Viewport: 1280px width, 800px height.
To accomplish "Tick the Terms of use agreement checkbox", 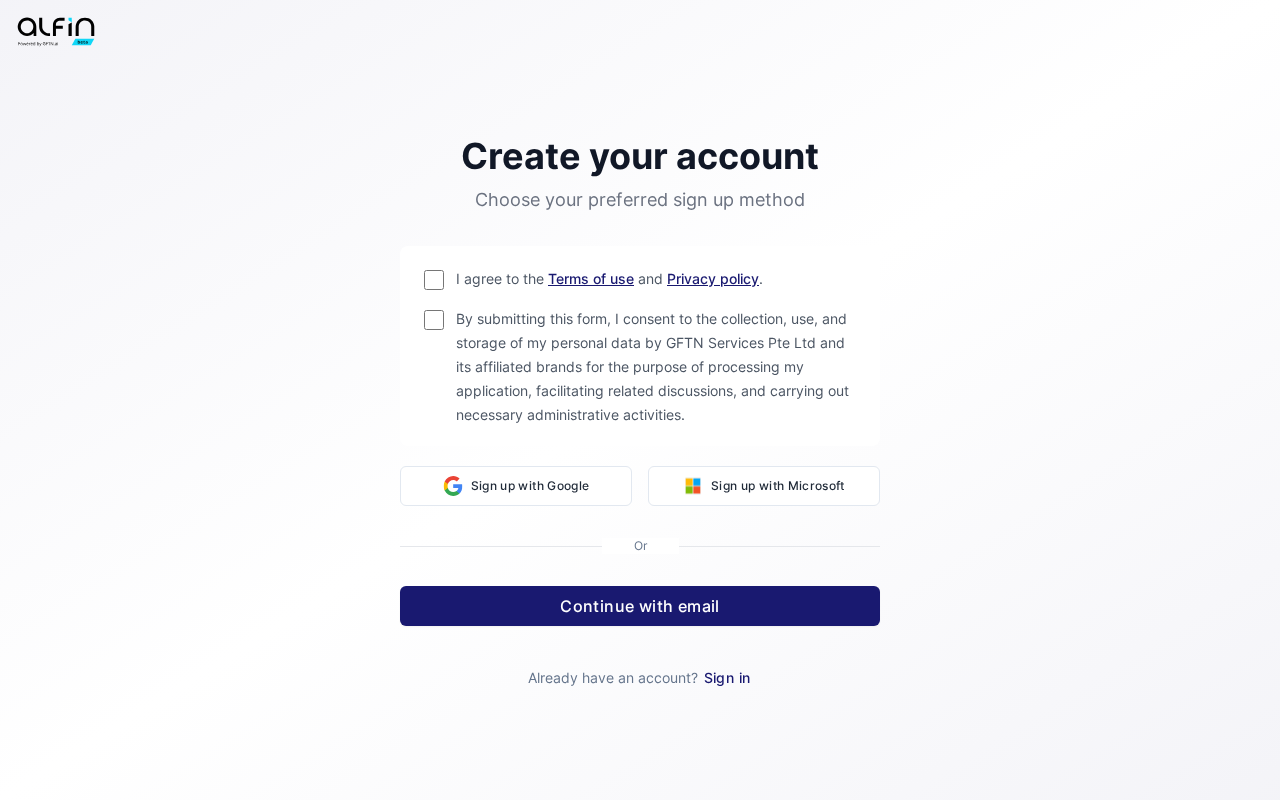I will pyautogui.click(x=434, y=280).
